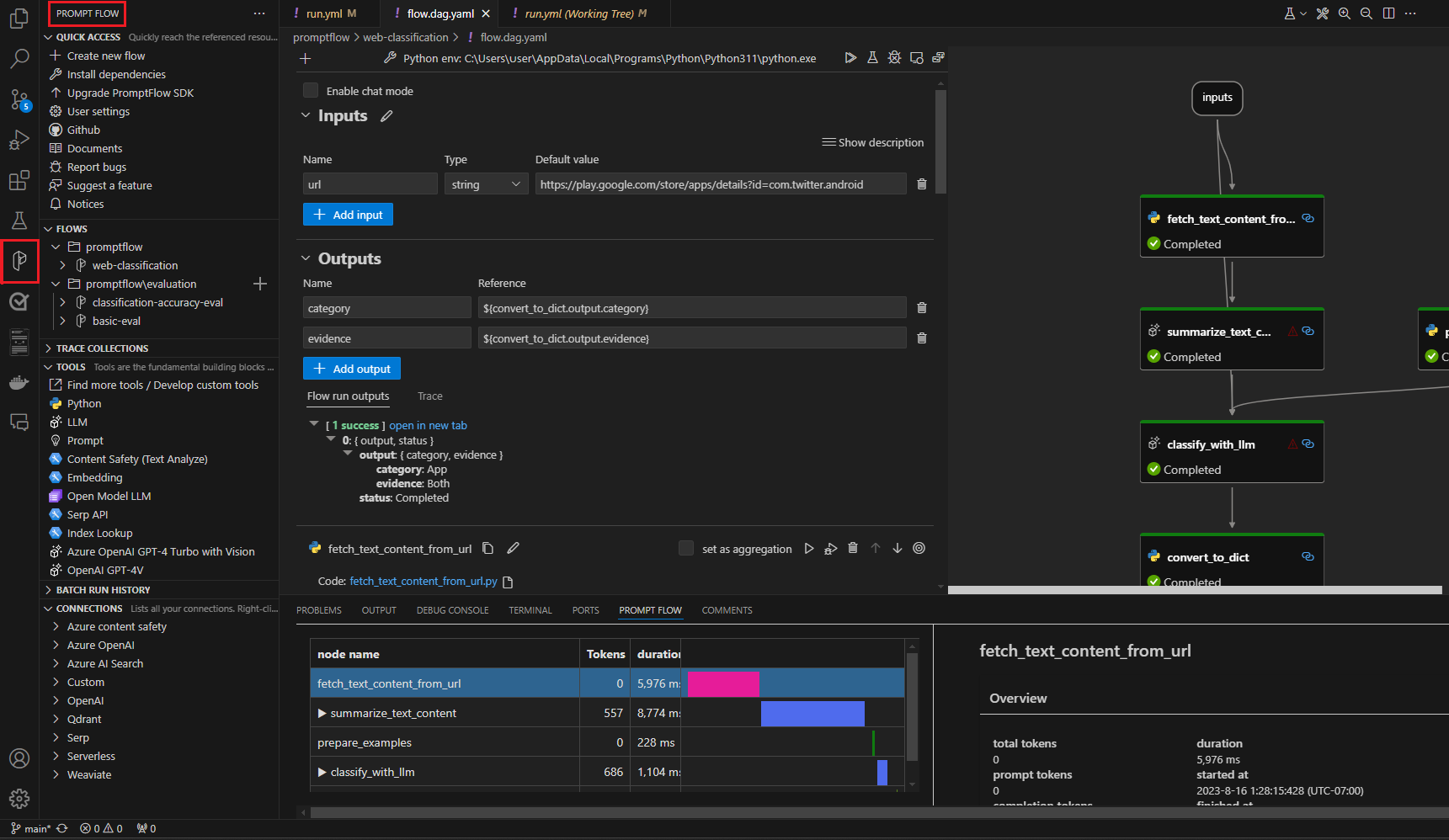
Task: Locate the node in graph using target icon
Action: [919, 548]
